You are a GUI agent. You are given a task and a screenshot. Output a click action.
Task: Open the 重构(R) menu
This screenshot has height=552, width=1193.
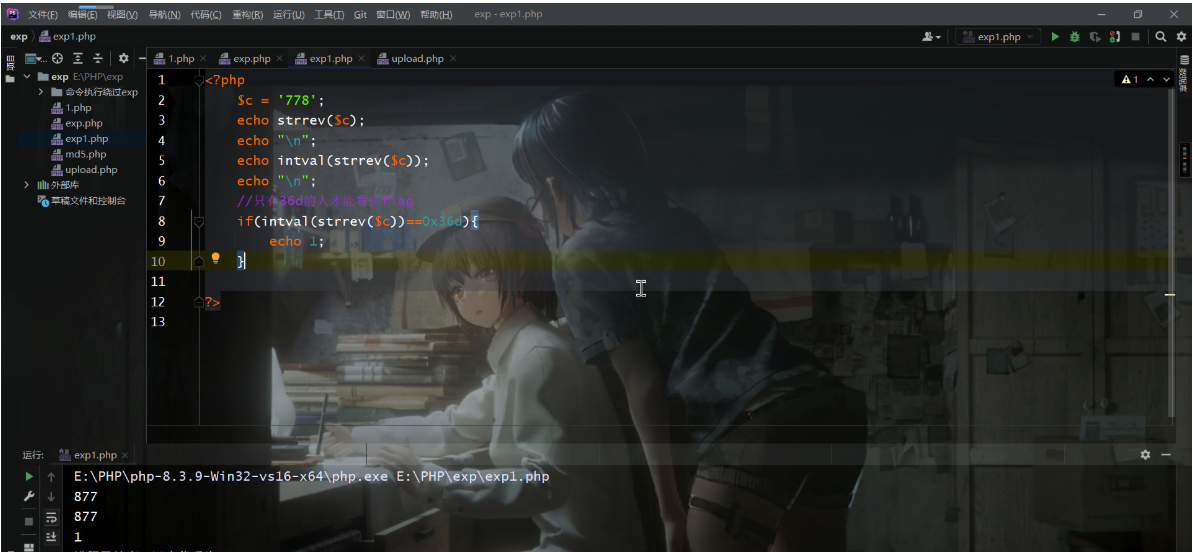(247, 15)
